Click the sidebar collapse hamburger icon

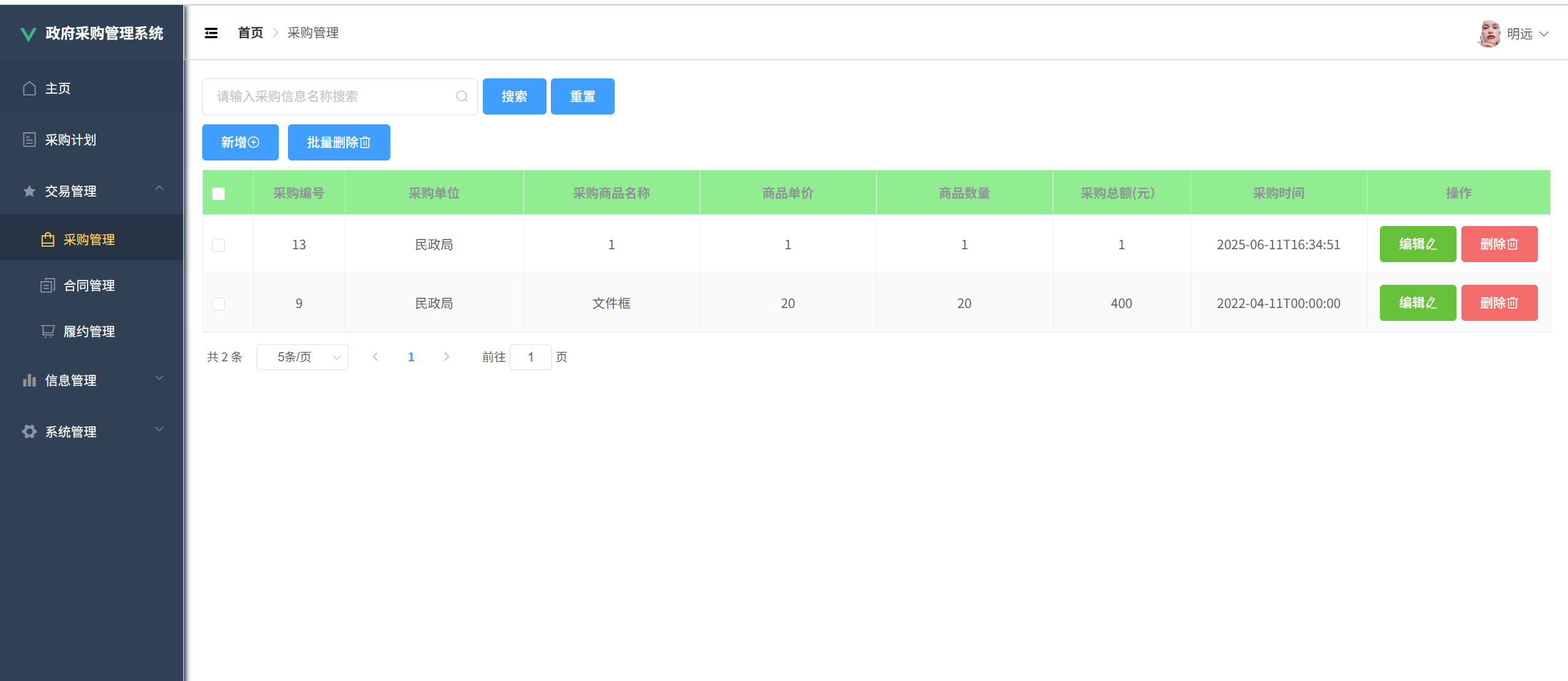pos(211,33)
